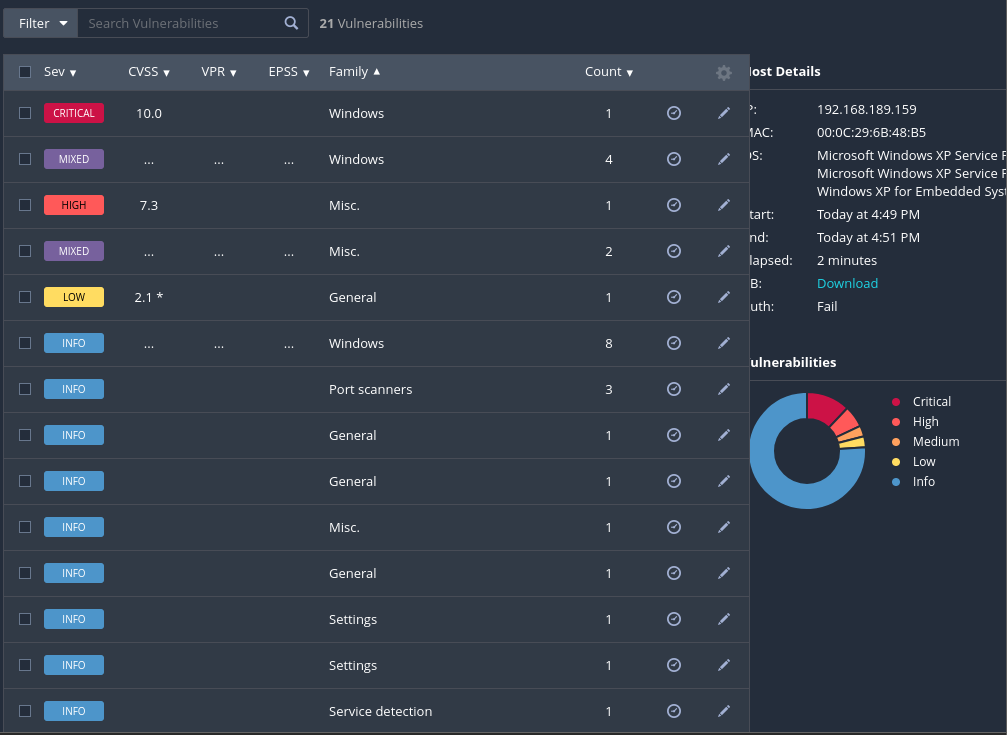Click the count 8 in INFO Windows row
The width and height of the screenshot is (1007, 735).
pos(609,344)
